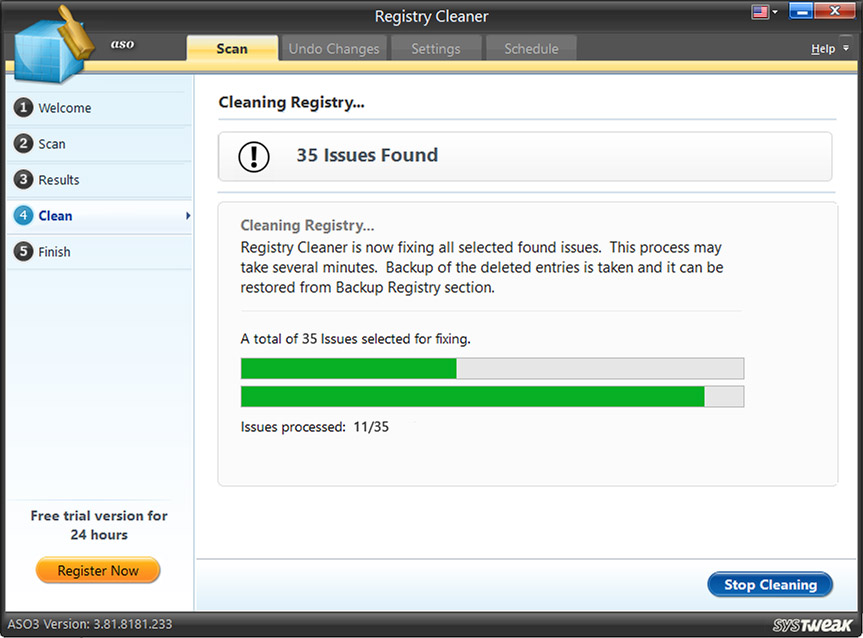Click Stop Cleaning to halt the process

click(769, 584)
